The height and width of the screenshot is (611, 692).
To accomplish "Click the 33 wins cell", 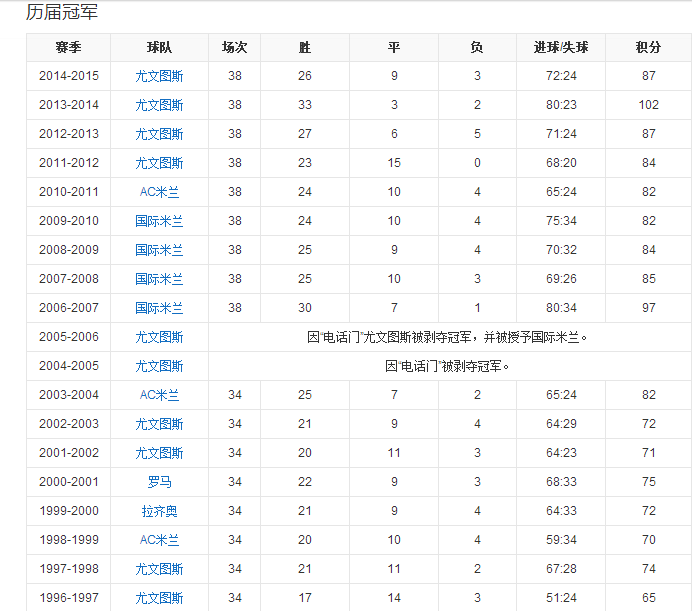I will tap(305, 105).
